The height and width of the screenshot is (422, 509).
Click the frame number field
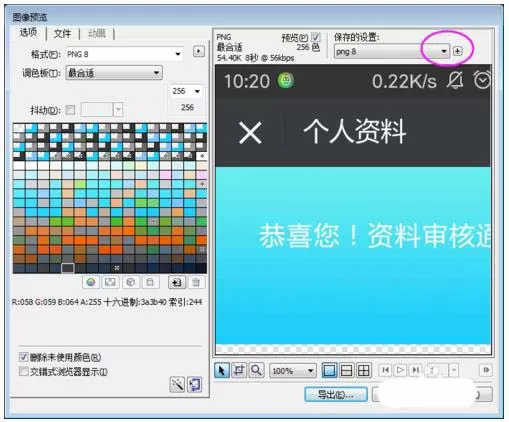[438, 370]
